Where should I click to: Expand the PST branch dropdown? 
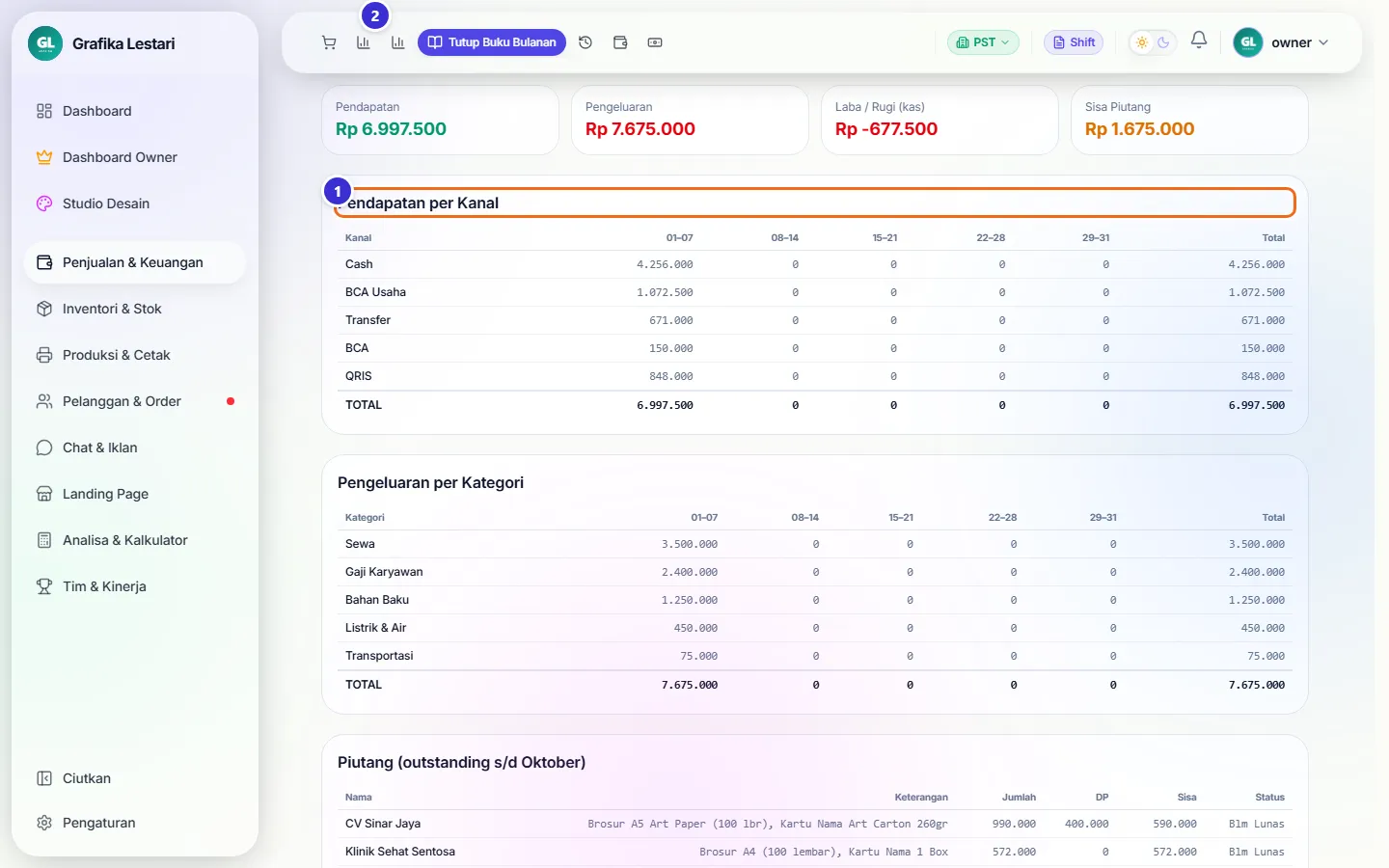pyautogui.click(x=983, y=42)
